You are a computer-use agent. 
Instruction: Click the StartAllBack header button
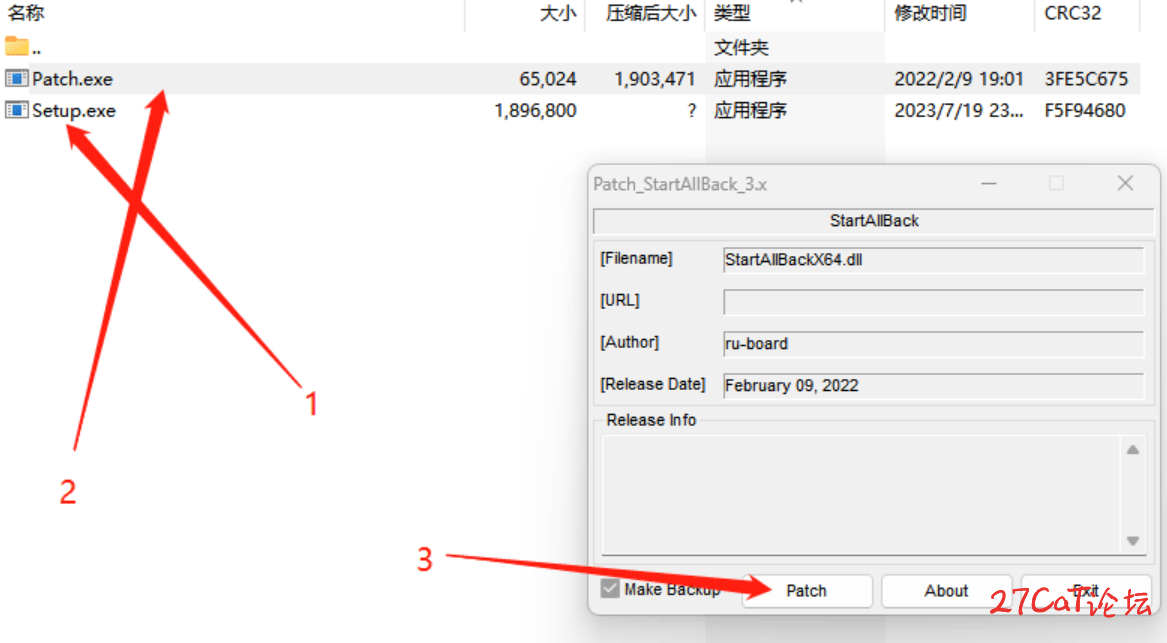click(x=874, y=221)
